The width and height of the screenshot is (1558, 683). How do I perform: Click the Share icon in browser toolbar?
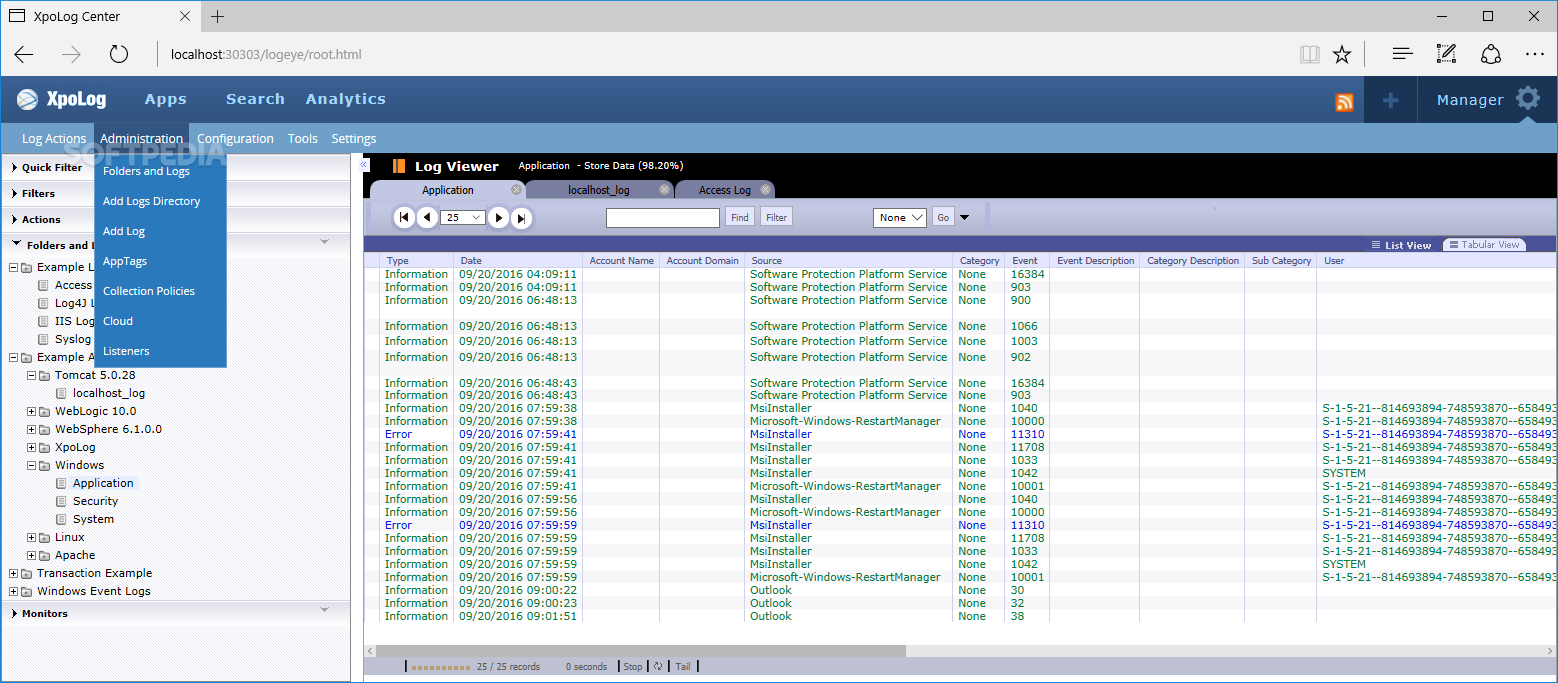coord(1491,54)
